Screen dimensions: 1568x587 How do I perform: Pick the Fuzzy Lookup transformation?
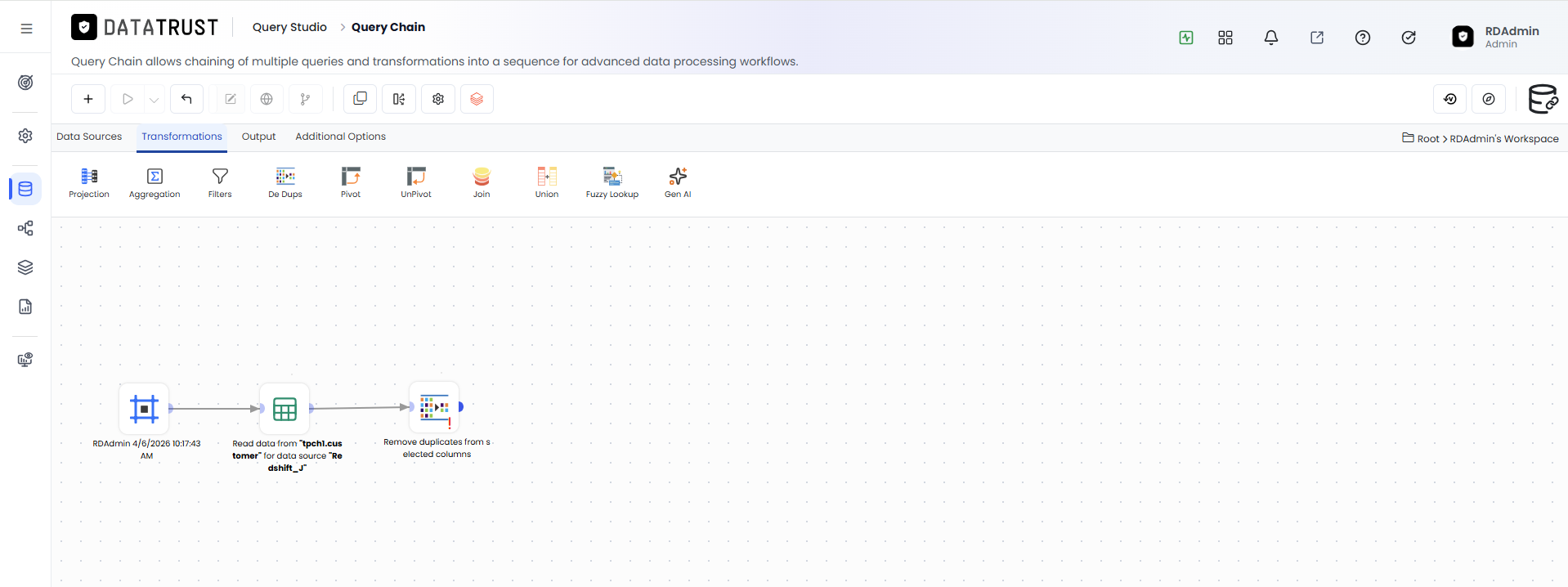612,182
